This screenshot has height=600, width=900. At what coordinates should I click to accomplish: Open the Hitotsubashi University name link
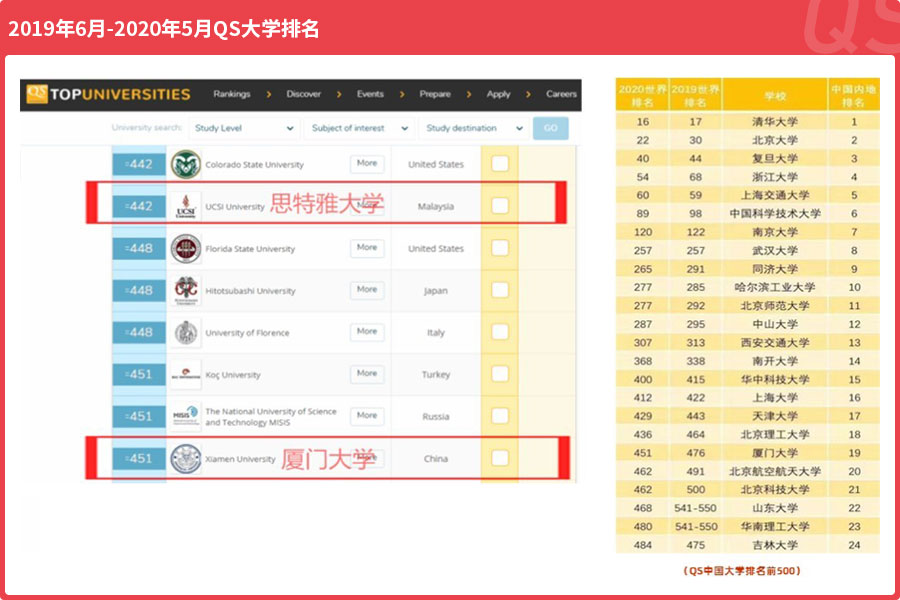click(250, 291)
